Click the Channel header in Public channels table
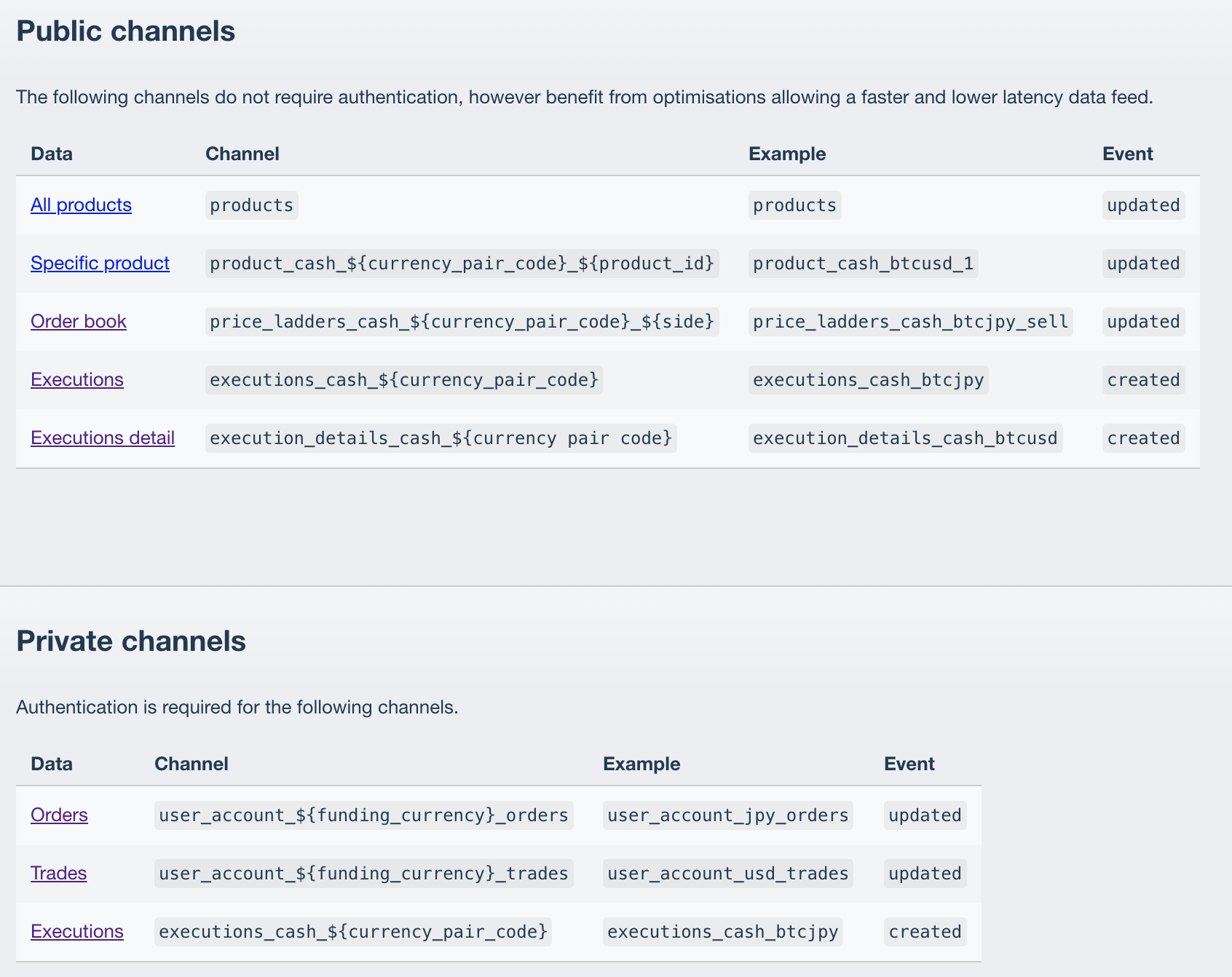 tap(242, 154)
